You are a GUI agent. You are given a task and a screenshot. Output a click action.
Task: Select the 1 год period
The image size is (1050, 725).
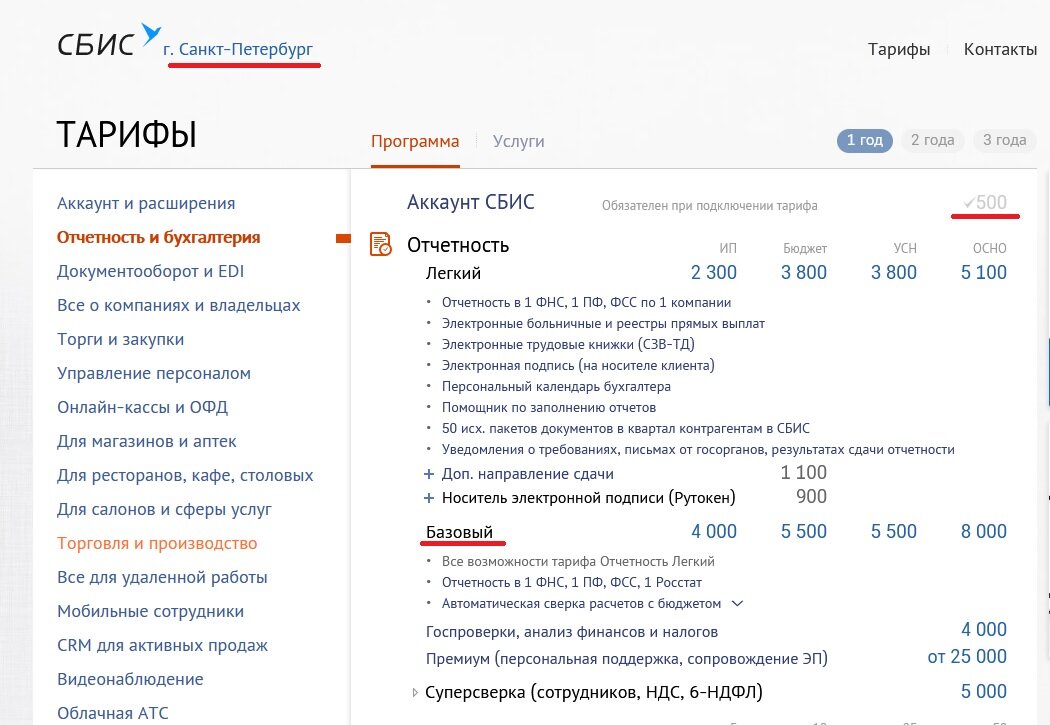coord(865,141)
